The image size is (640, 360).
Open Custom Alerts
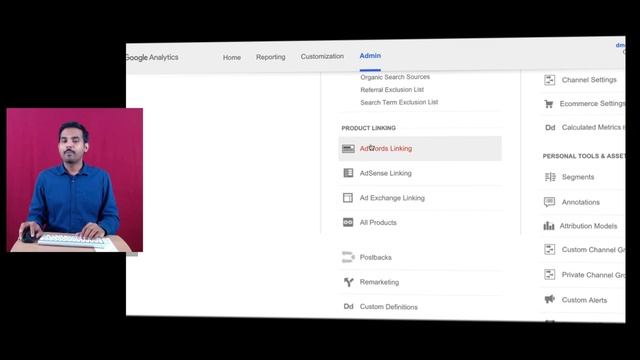584,300
